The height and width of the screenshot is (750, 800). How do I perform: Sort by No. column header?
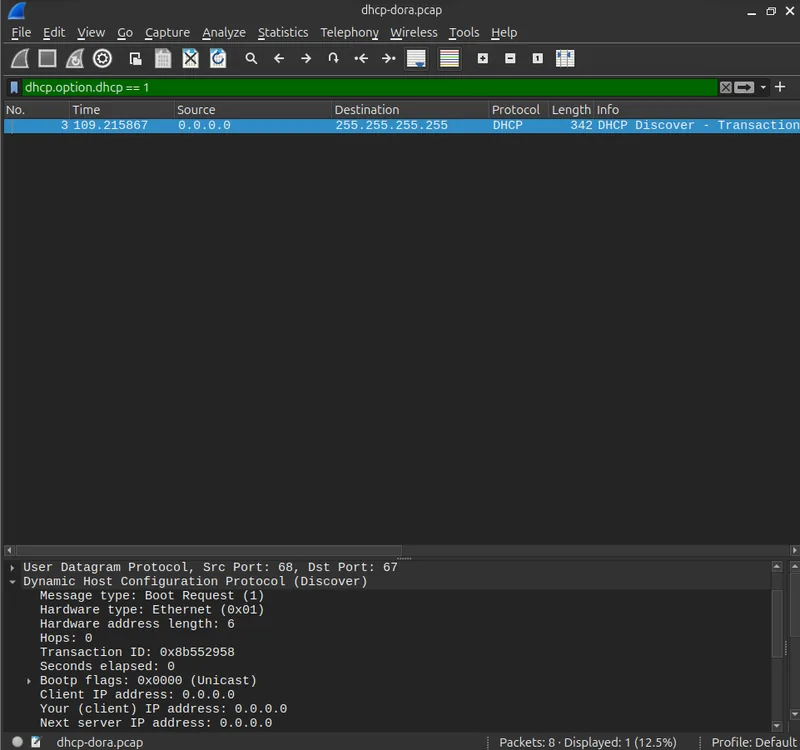36,110
